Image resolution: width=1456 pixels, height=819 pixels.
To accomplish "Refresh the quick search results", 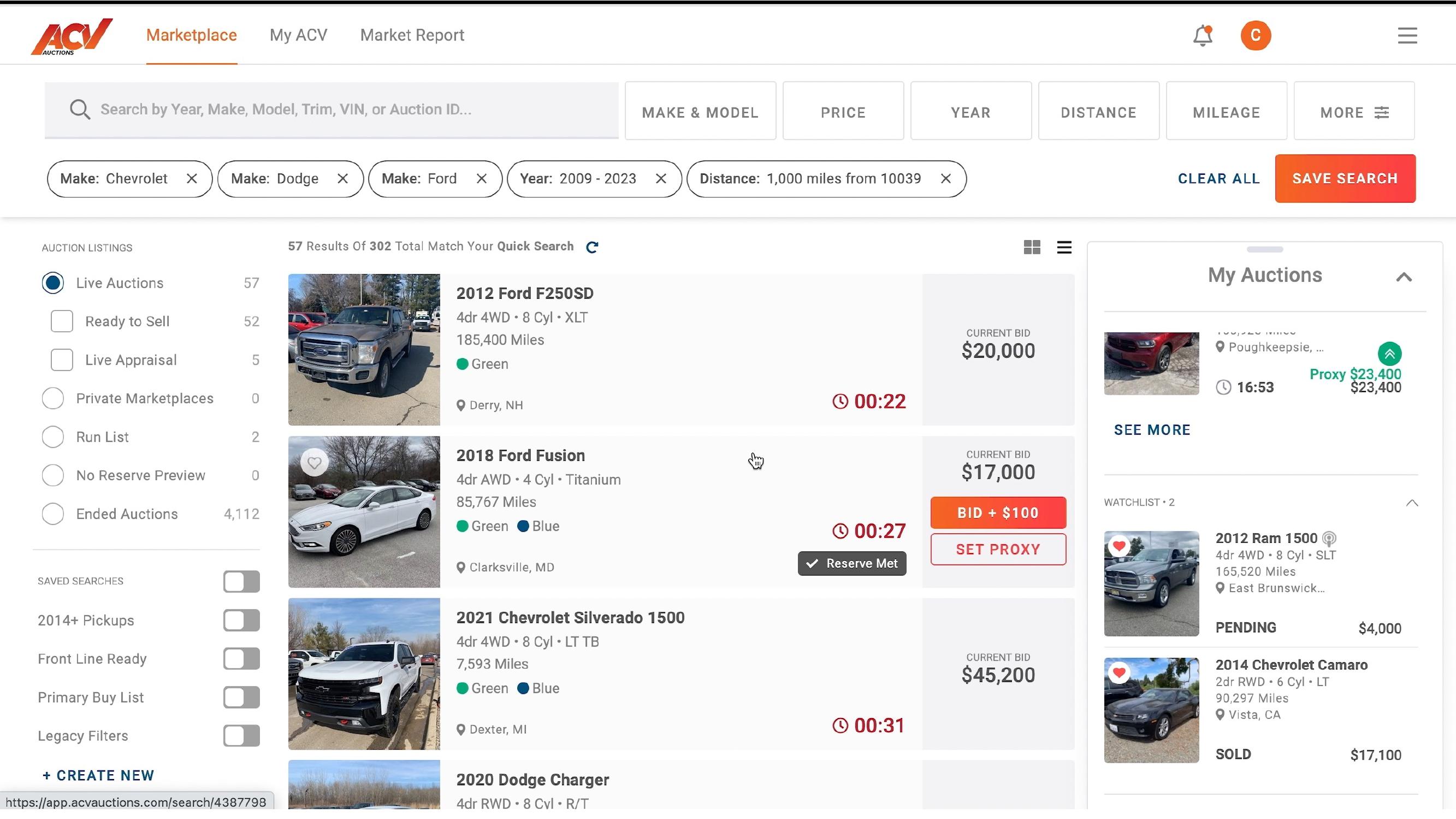I will point(592,247).
